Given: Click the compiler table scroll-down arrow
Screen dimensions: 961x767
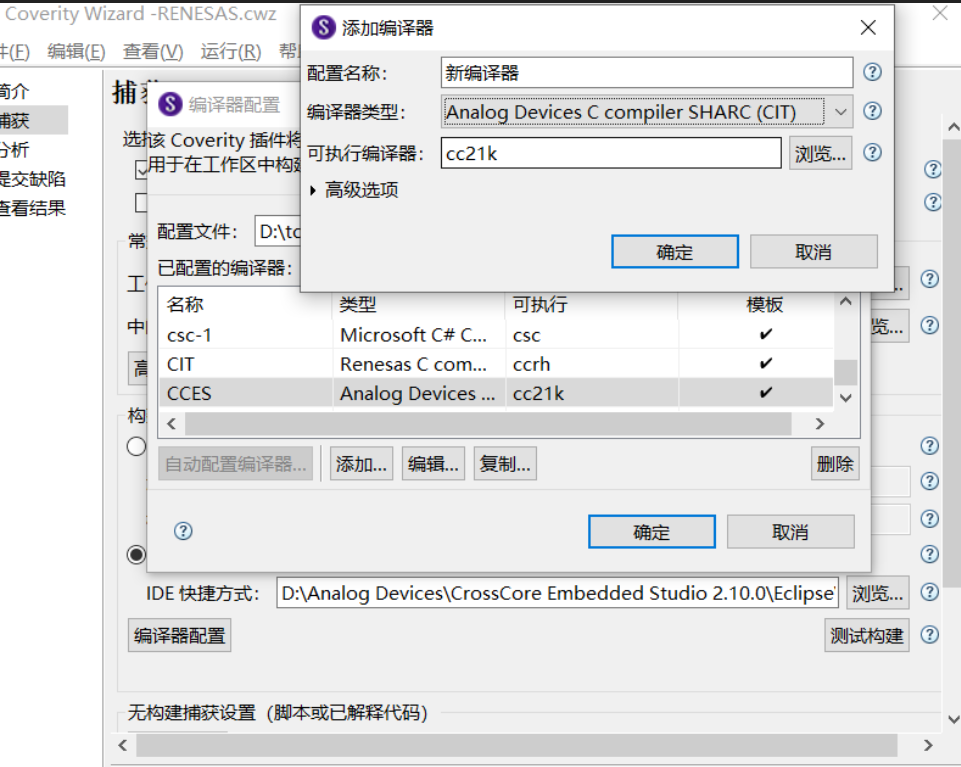Looking at the screenshot, I should pos(846,397).
